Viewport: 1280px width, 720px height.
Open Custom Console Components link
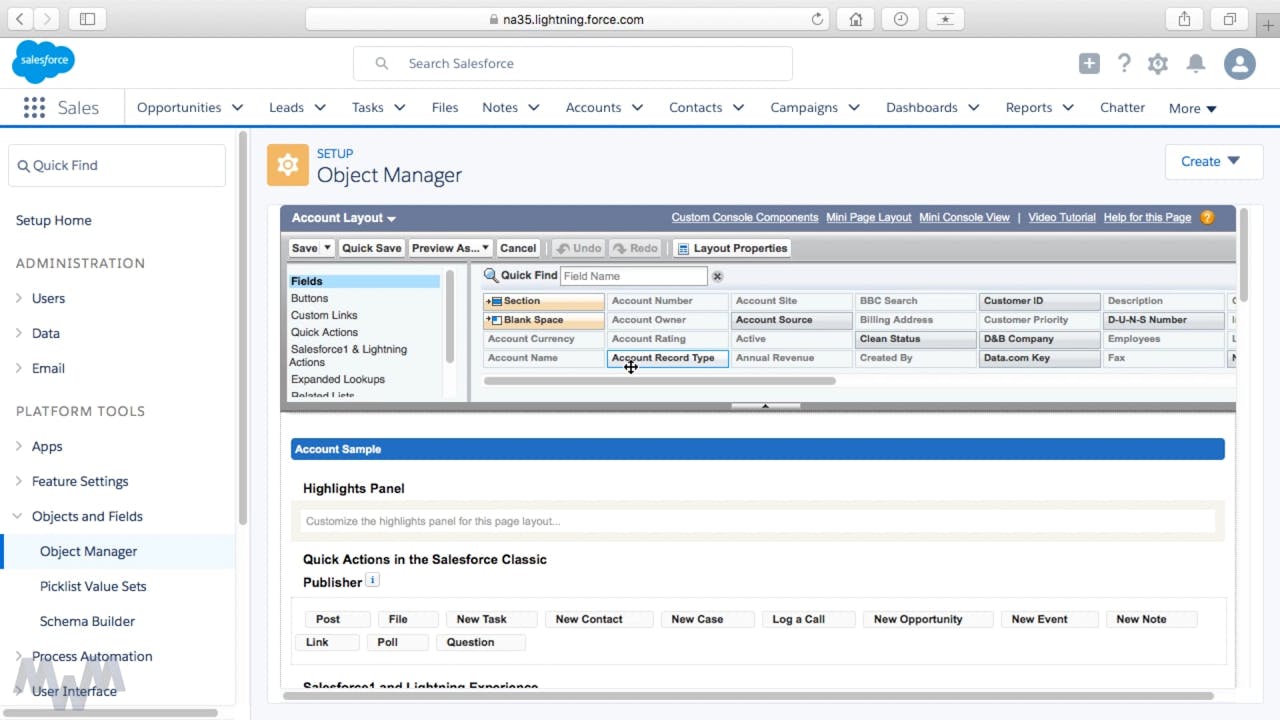[745, 217]
